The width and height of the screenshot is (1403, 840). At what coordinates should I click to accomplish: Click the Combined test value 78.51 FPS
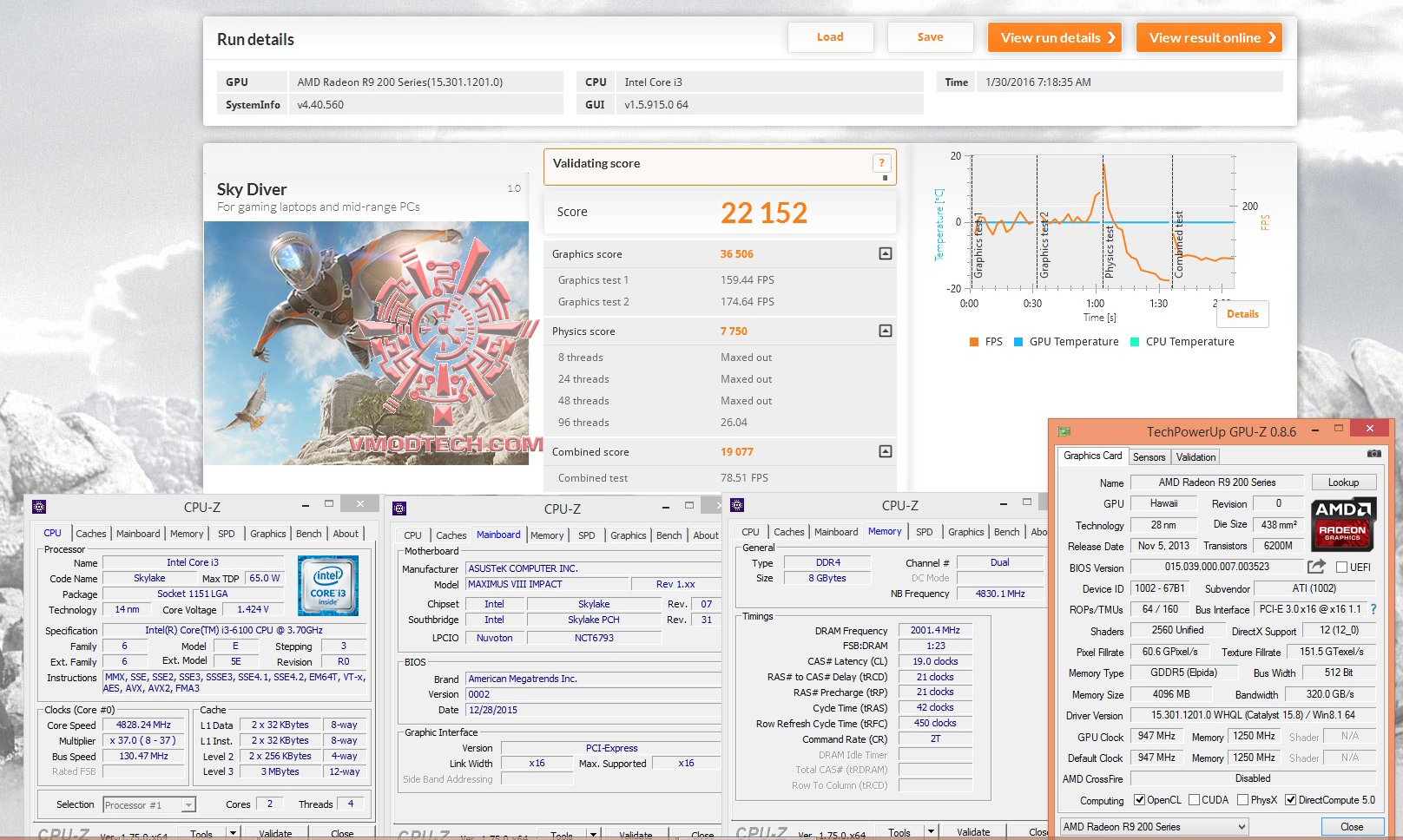point(744,477)
